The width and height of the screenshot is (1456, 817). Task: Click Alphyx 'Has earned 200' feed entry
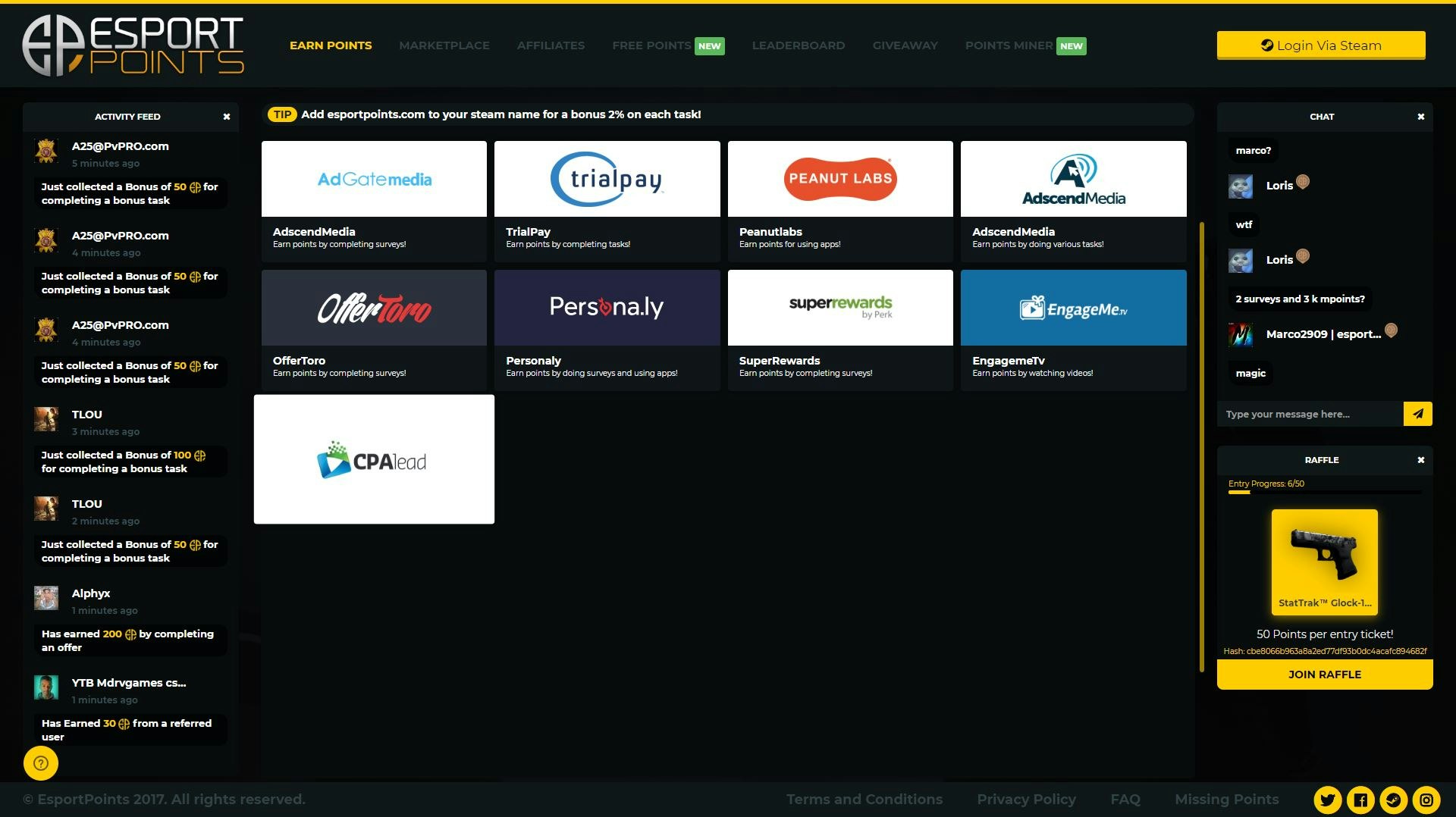130,640
